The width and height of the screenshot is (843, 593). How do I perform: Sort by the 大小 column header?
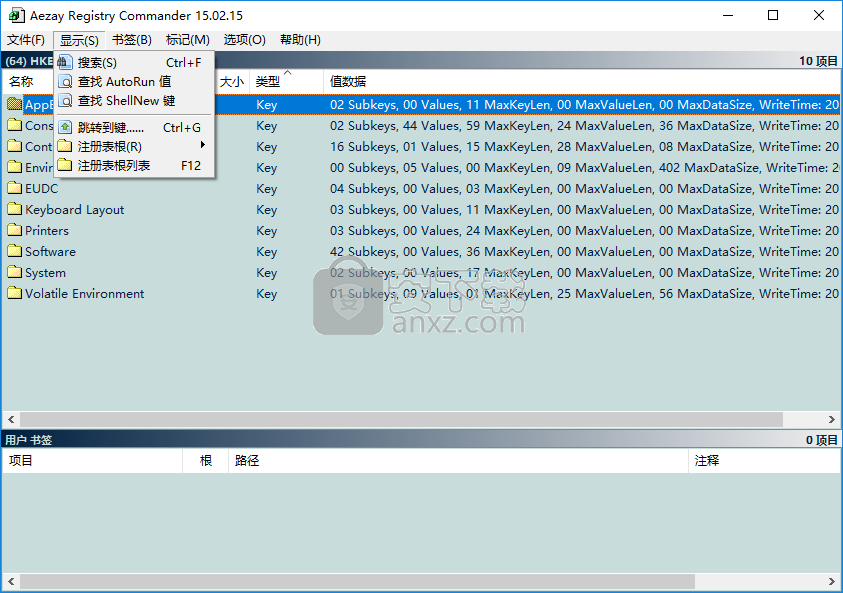coord(232,82)
